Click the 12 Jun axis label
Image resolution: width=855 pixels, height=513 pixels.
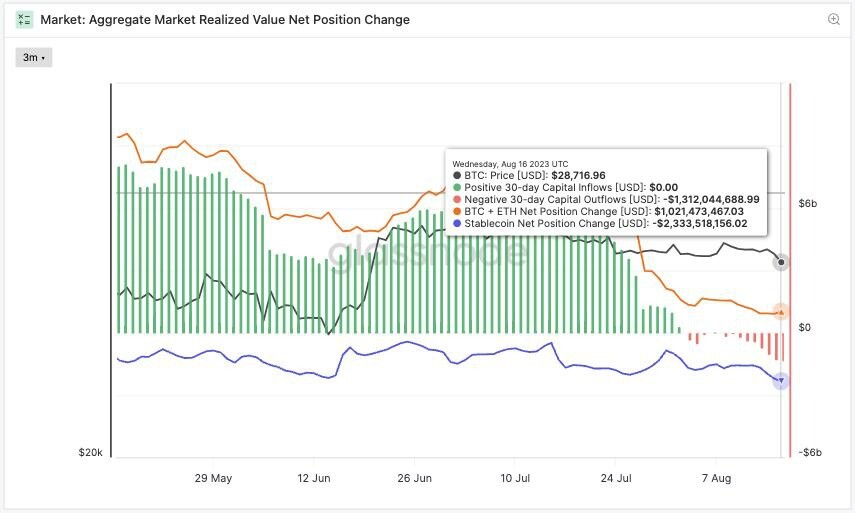click(x=314, y=478)
